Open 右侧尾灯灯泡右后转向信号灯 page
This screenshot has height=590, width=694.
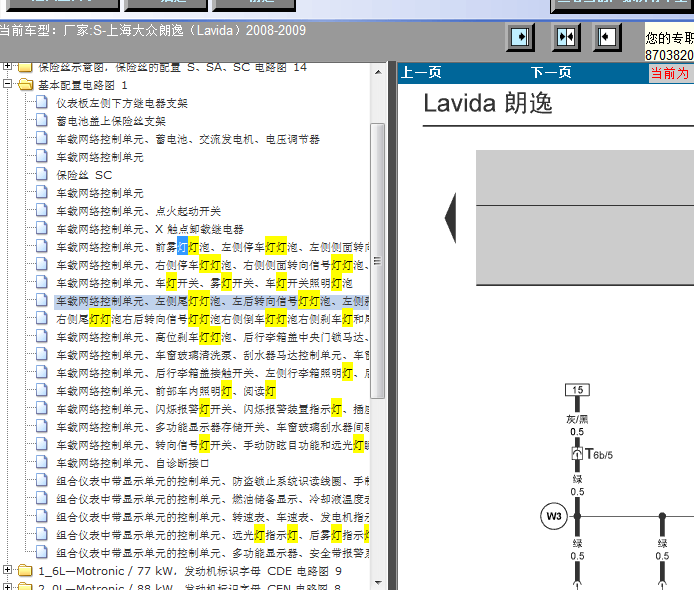click(212, 319)
